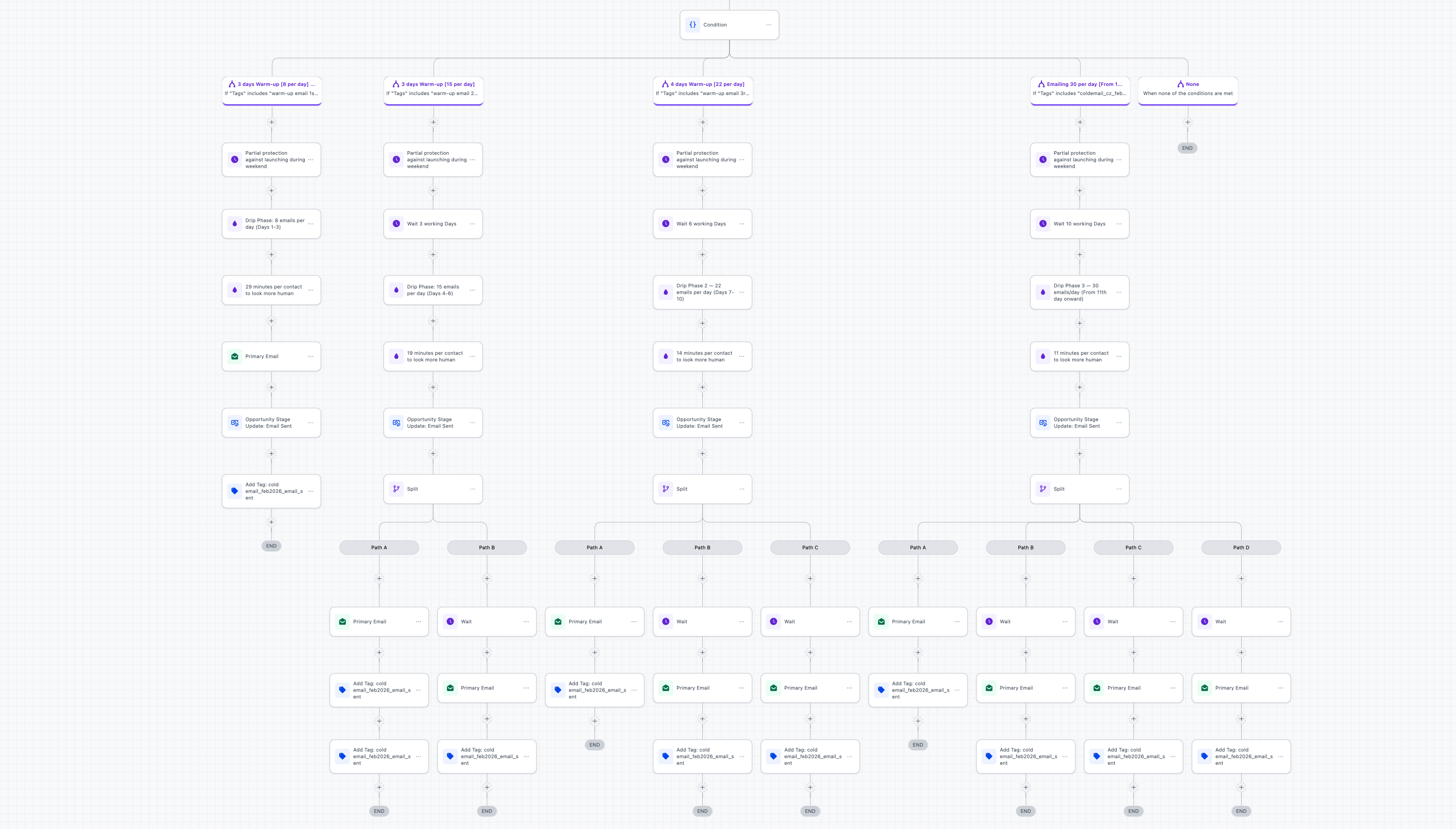The height and width of the screenshot is (829, 1456).
Task: Click the tag icon on "Add Tag: cold email_feb2026_email_sent"
Action: (235, 491)
